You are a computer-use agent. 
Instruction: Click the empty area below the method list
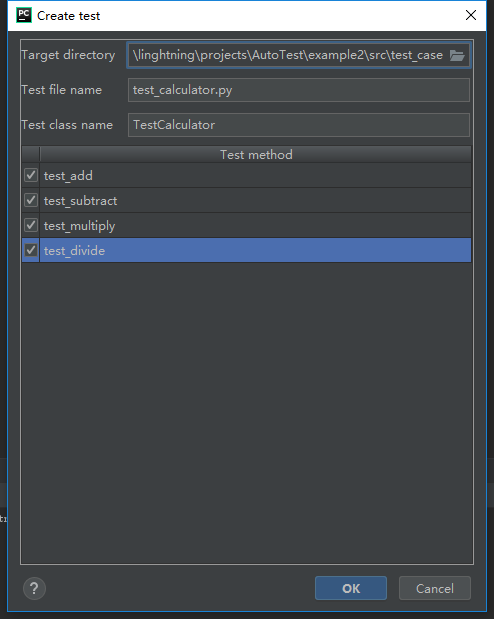(247, 413)
